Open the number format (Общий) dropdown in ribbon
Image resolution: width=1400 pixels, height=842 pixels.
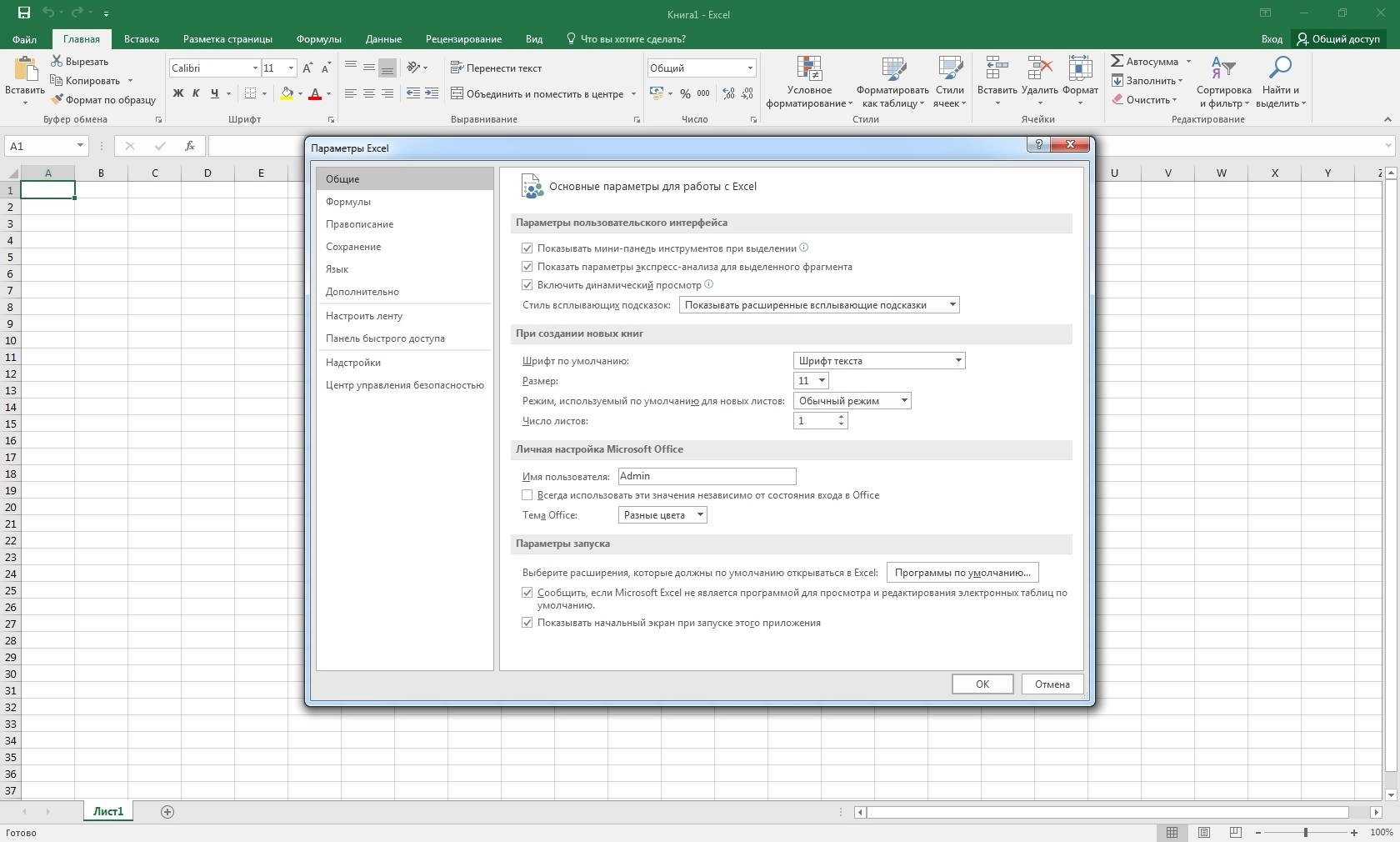pos(750,68)
